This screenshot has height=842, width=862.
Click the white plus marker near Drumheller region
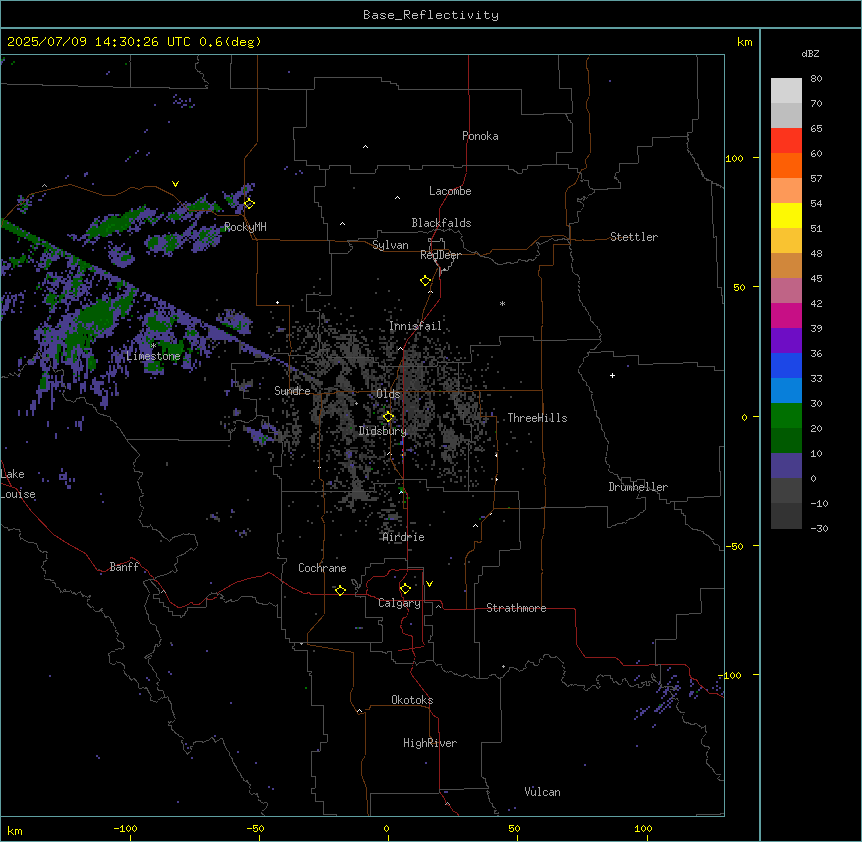[612, 375]
